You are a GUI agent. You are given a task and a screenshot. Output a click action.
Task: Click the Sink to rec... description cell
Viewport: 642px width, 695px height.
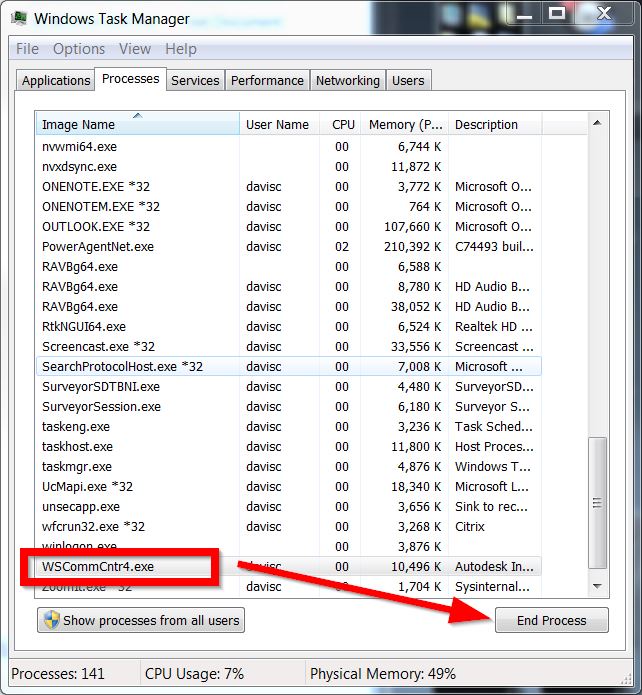click(x=491, y=507)
